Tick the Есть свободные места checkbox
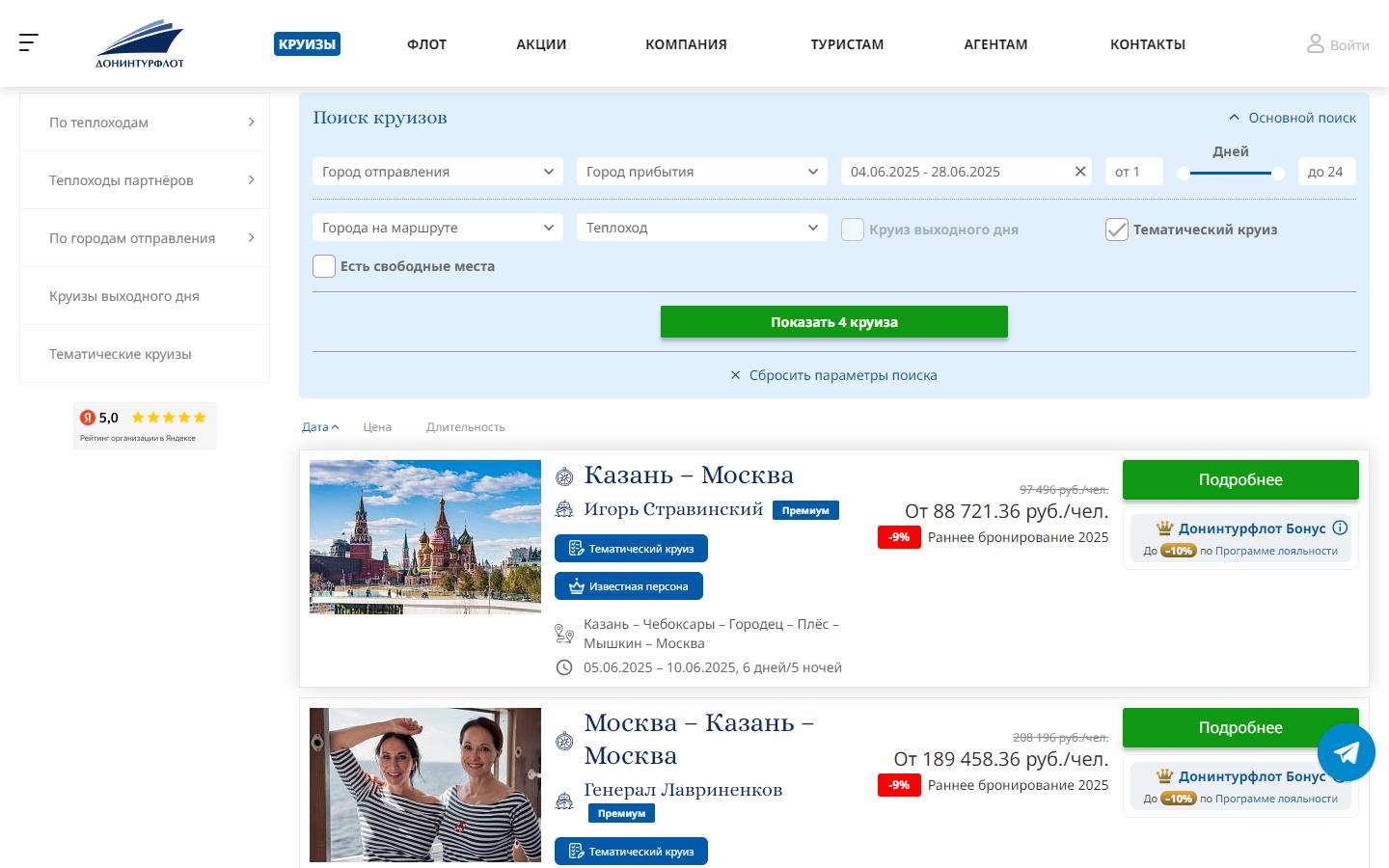The width and height of the screenshot is (1389, 868). pyautogui.click(x=324, y=266)
